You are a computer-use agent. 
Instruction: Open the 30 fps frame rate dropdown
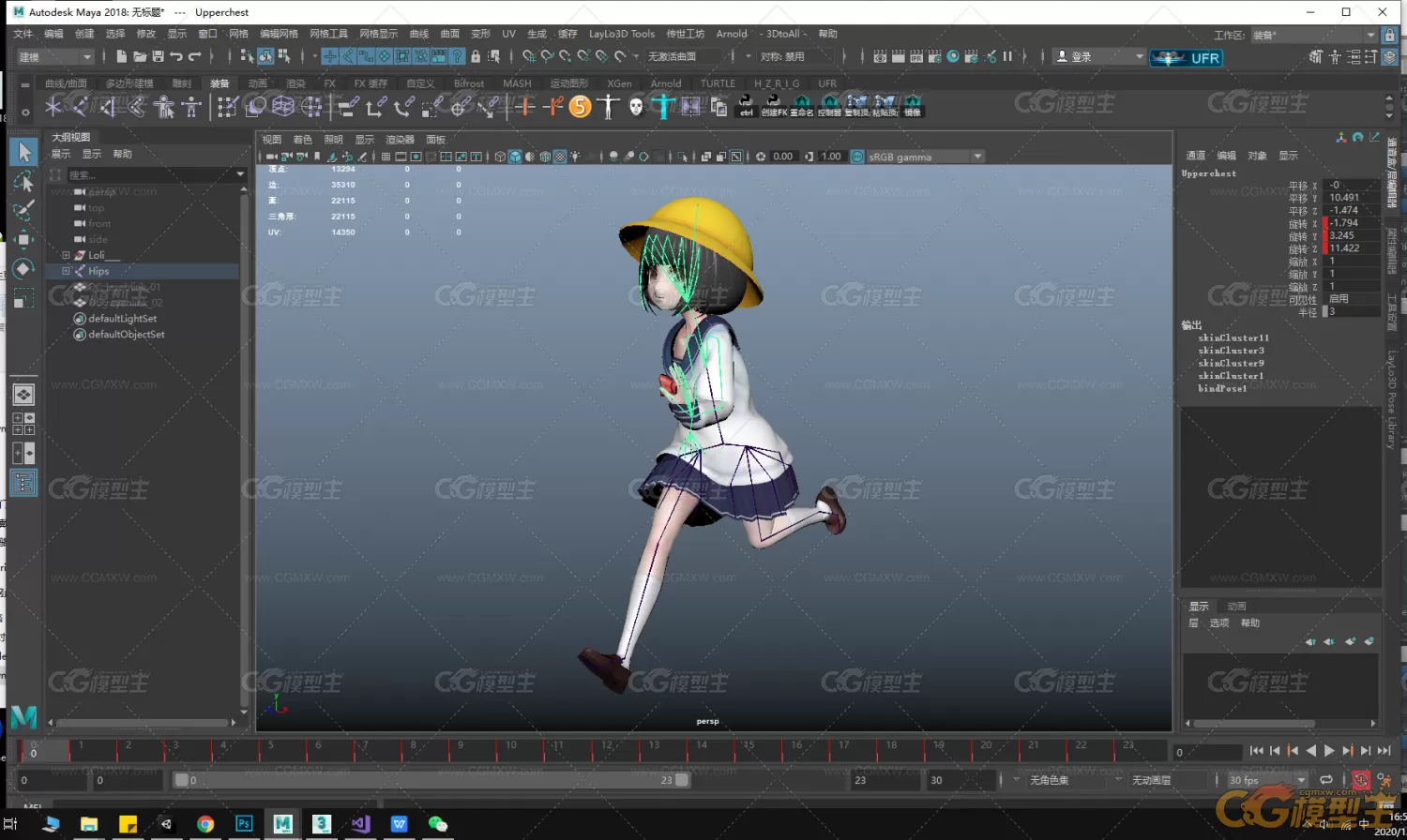[x=1267, y=780]
